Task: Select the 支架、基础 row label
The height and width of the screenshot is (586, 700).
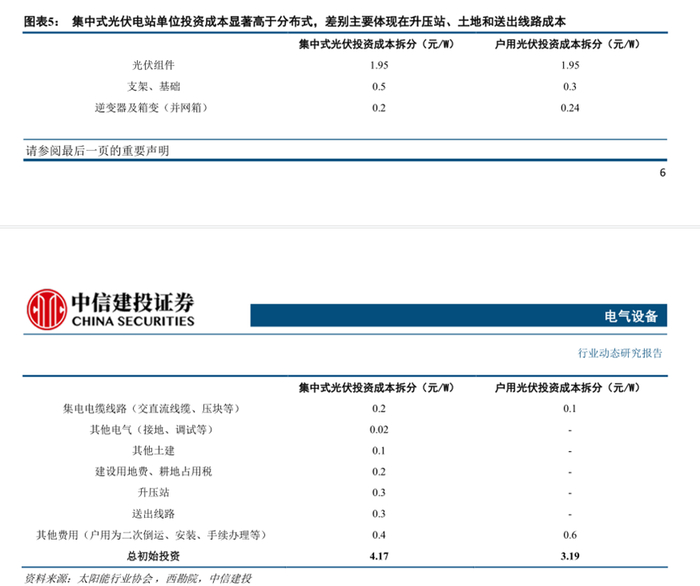Action: 154,86
